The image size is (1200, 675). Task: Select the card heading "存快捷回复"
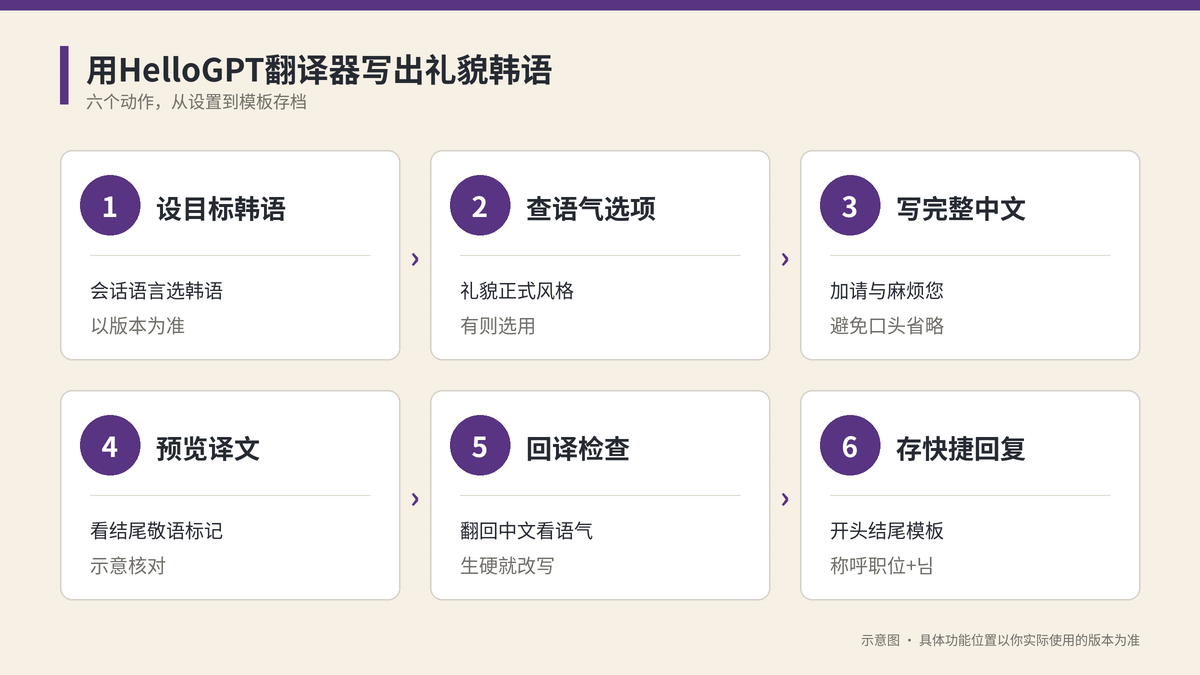[961, 448]
